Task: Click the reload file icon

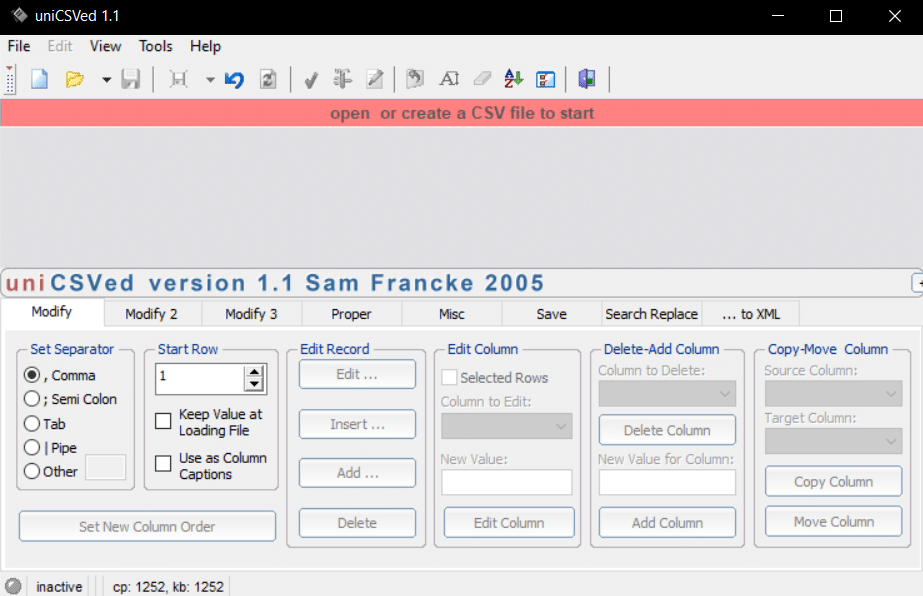Action: pyautogui.click(x=268, y=79)
